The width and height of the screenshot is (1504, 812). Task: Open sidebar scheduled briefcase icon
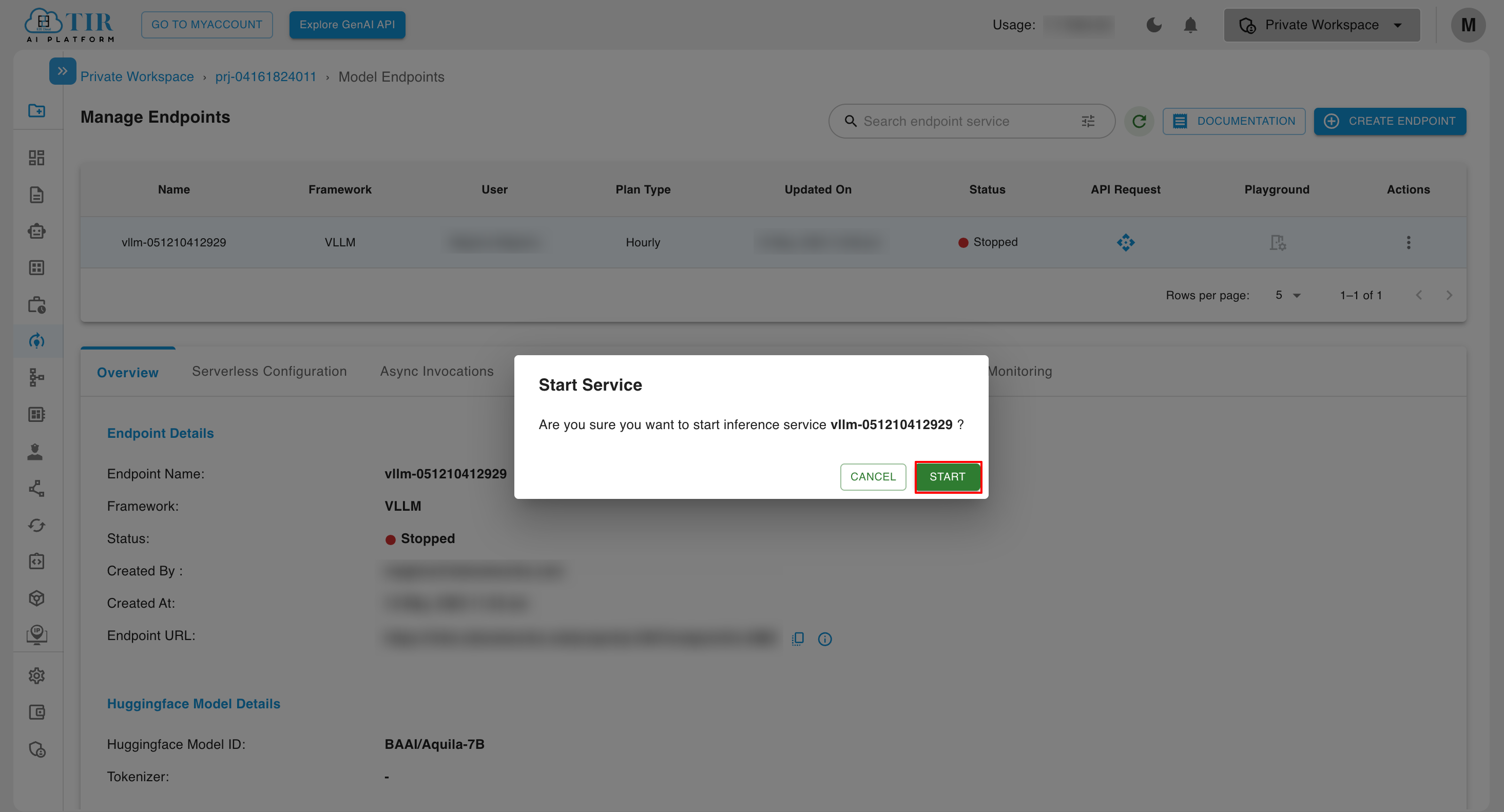point(37,305)
